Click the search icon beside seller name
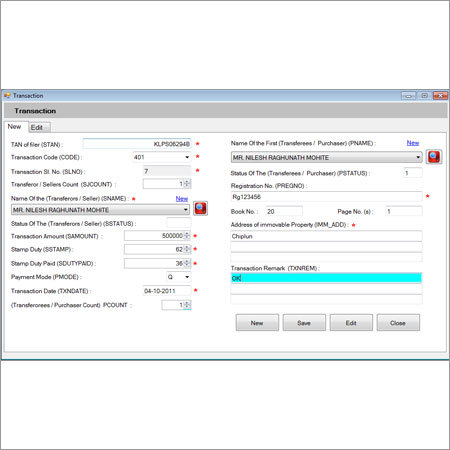Image resolution: width=450 pixels, height=450 pixels. click(x=200, y=208)
